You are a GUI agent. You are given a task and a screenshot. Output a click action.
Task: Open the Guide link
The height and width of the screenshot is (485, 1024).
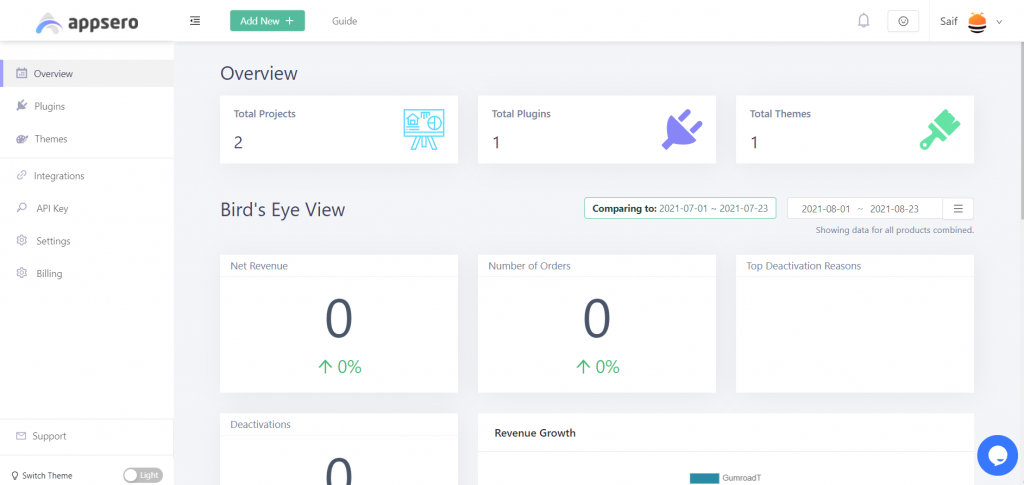[344, 21]
